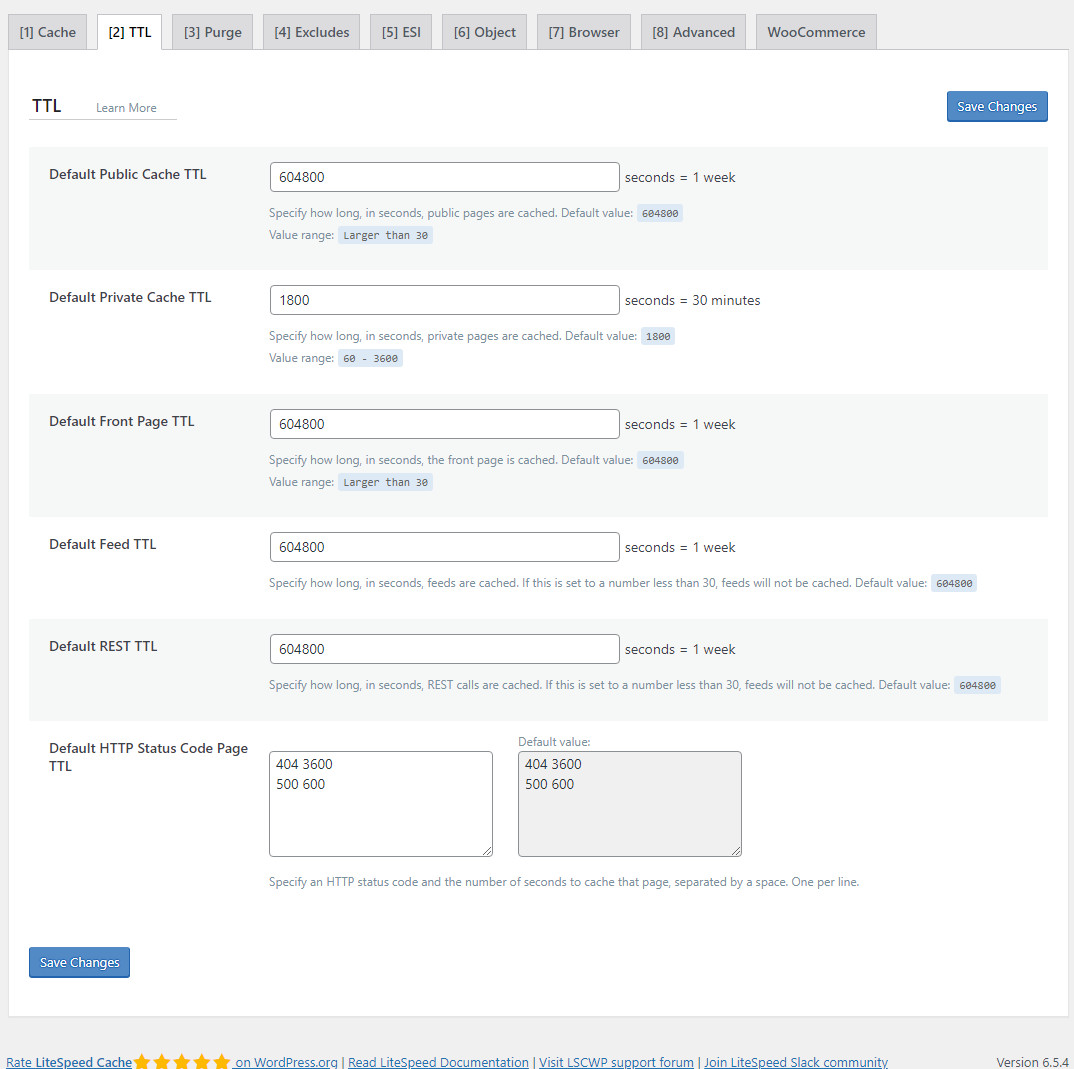Select the Excludes tab
This screenshot has width=1074, height=1069.
pyautogui.click(x=311, y=31)
